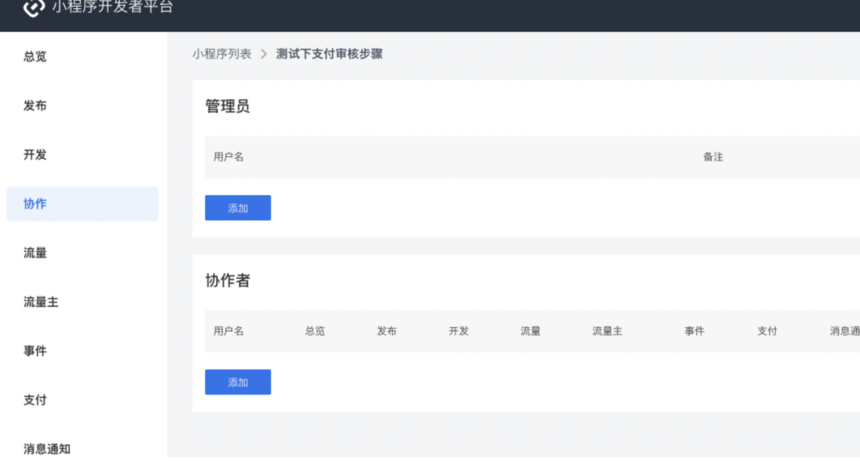Screen dimensions: 860x461
Task: Click the 发布 column header in collaborator table
Action: [387, 331]
